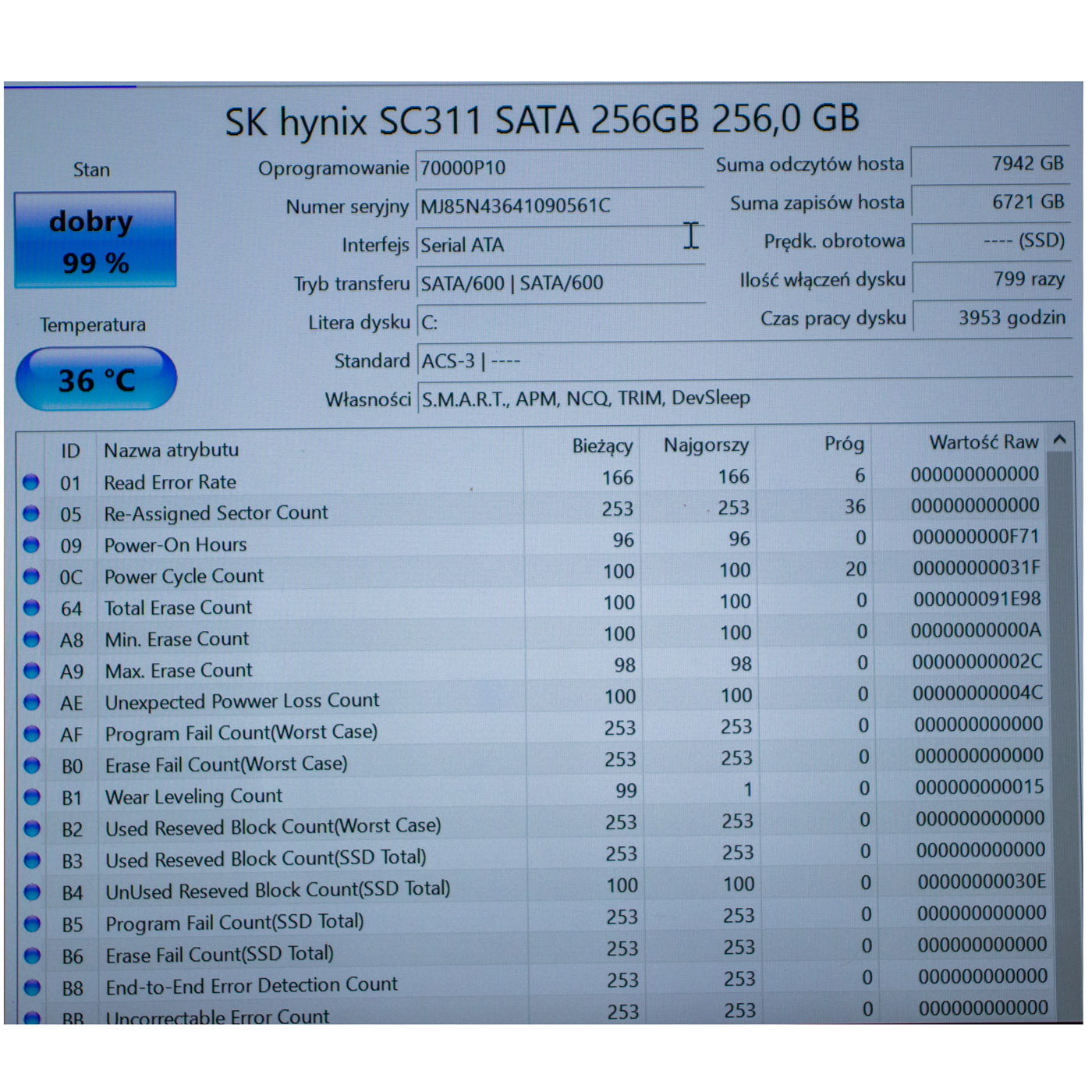Click the Ilość włączeń dysku value 799 razy
1092x1092 pixels.
[991, 278]
